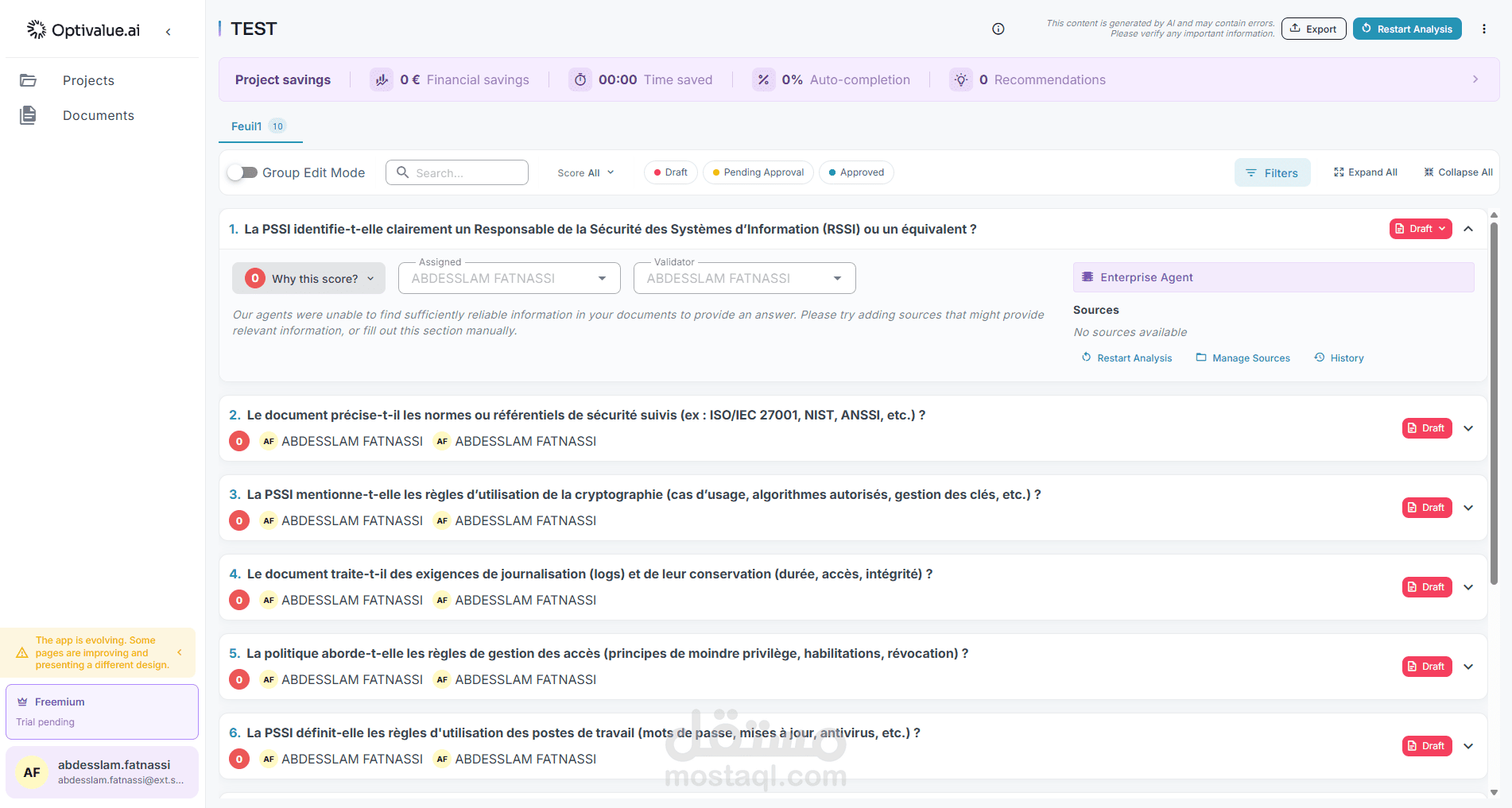Screen dimensions: 1512x808
Task: Click Restart Analysis link under Sources
Action: click(x=1126, y=358)
